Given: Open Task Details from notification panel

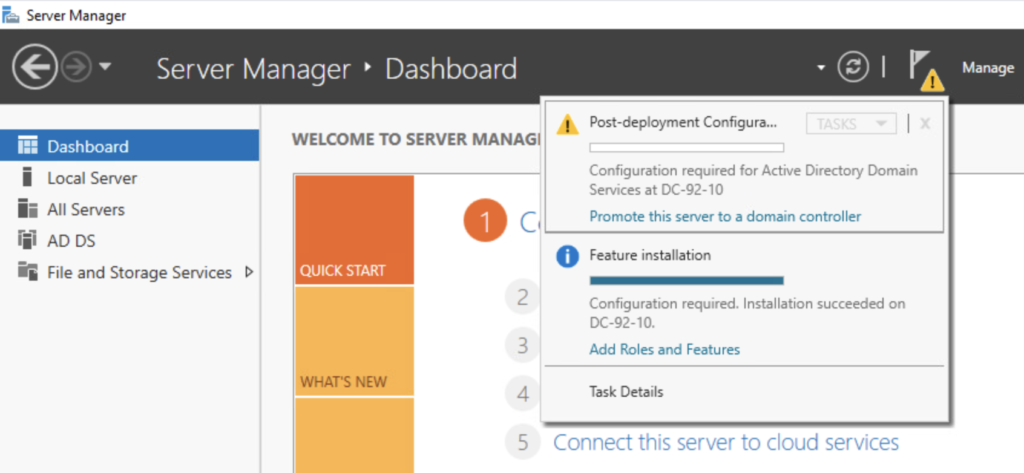Looking at the screenshot, I should [x=626, y=392].
